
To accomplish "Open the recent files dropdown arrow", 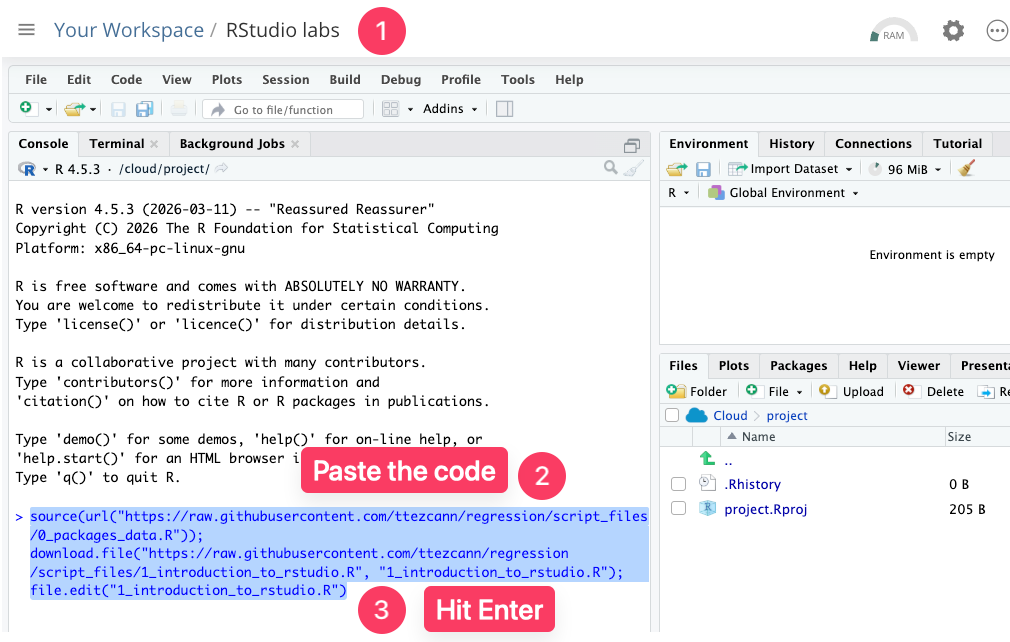I will click(x=93, y=109).
